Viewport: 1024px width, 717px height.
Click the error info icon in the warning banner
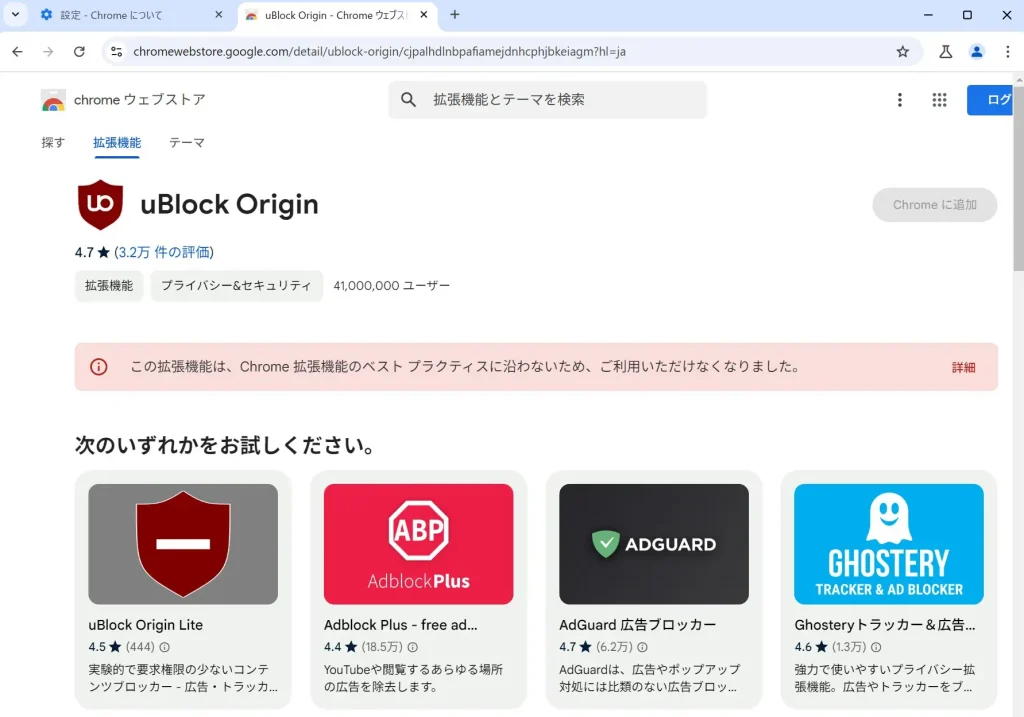(x=97, y=366)
